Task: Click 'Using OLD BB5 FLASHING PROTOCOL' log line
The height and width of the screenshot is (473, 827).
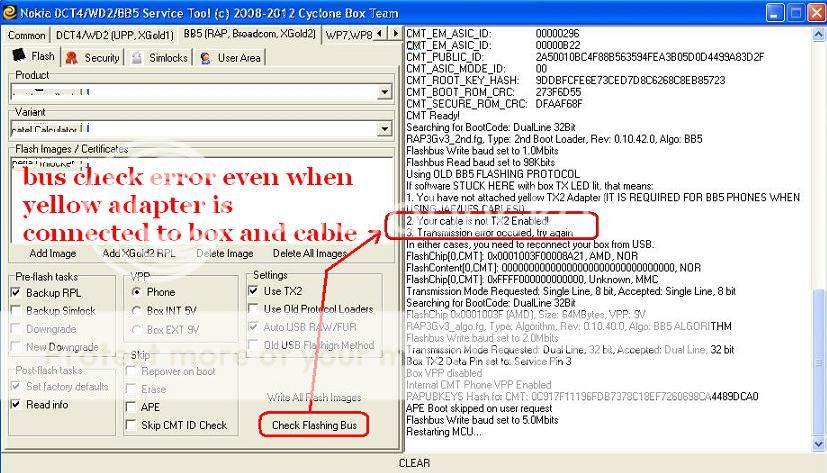Action: tap(493, 173)
